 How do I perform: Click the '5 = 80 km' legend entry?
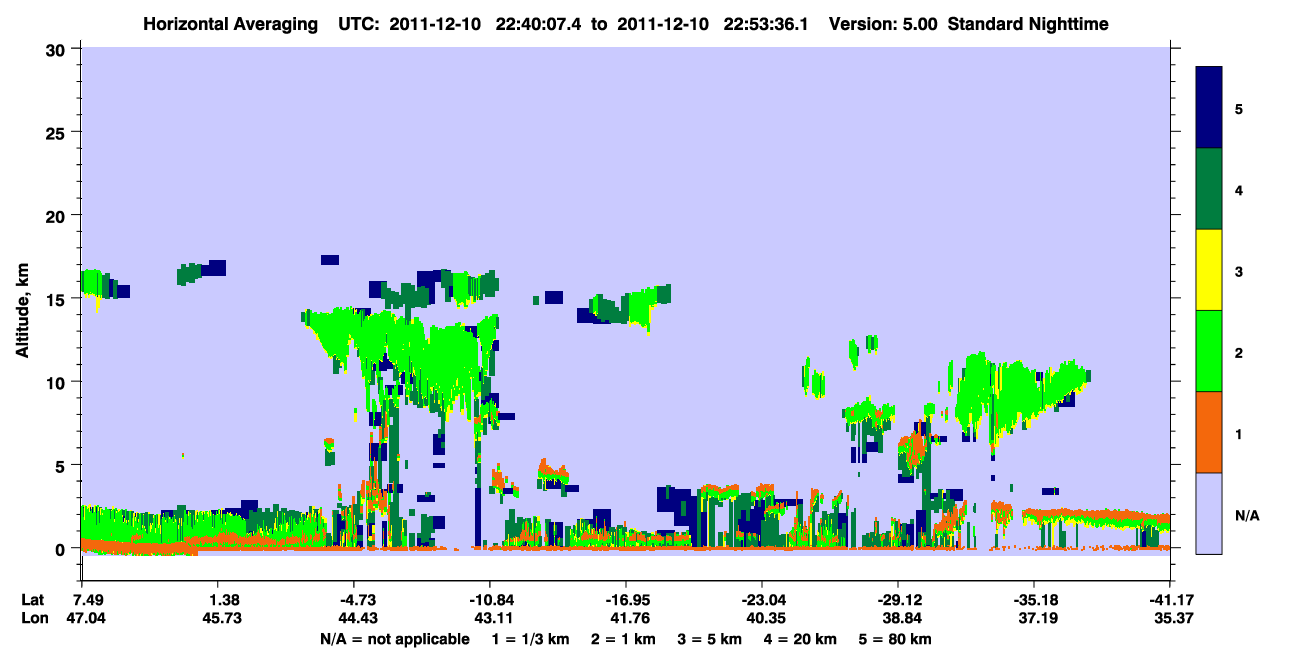point(896,639)
